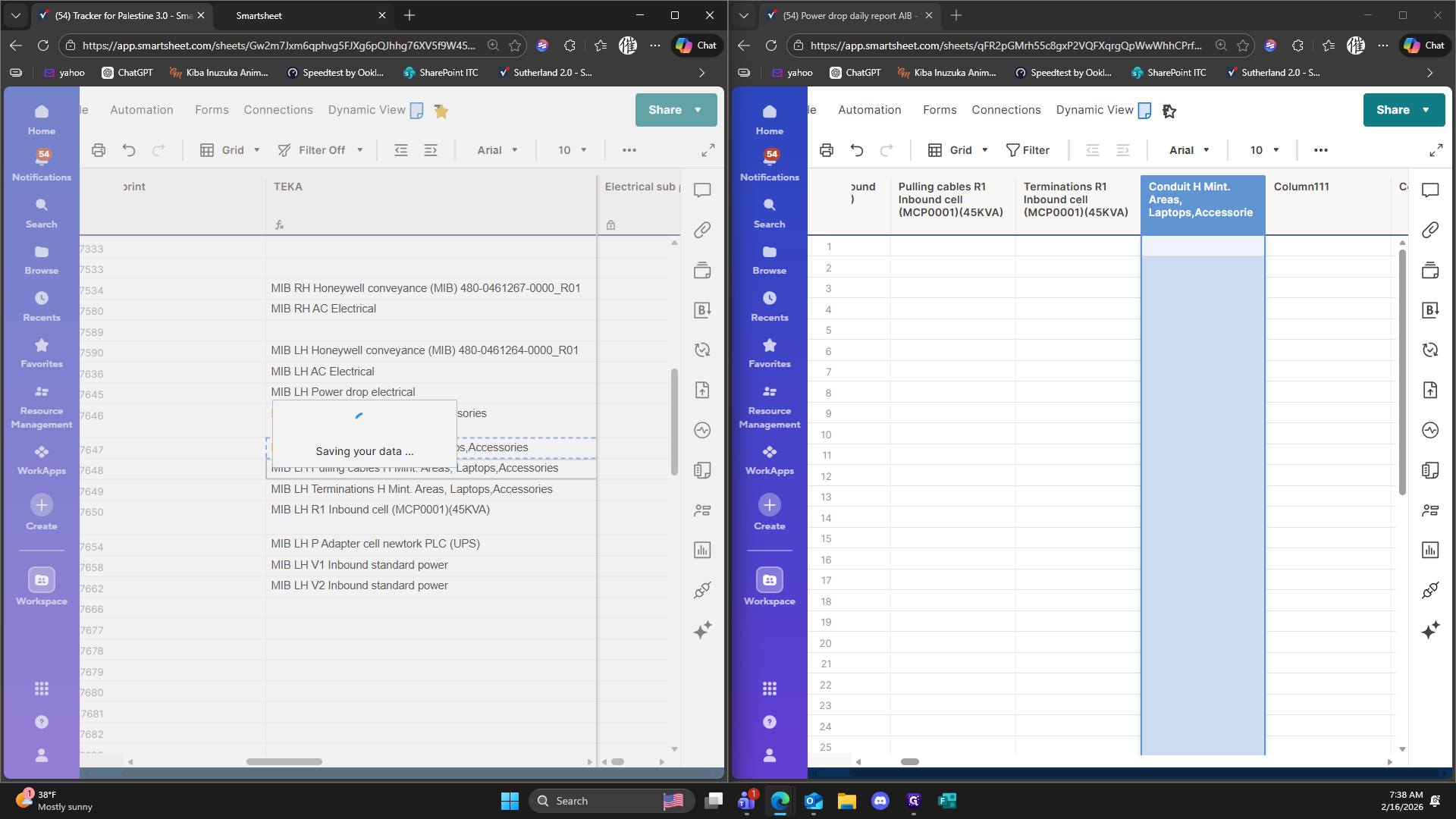Click the Print icon in right sheet toolbar
The height and width of the screenshot is (819, 1456).
coord(827,150)
